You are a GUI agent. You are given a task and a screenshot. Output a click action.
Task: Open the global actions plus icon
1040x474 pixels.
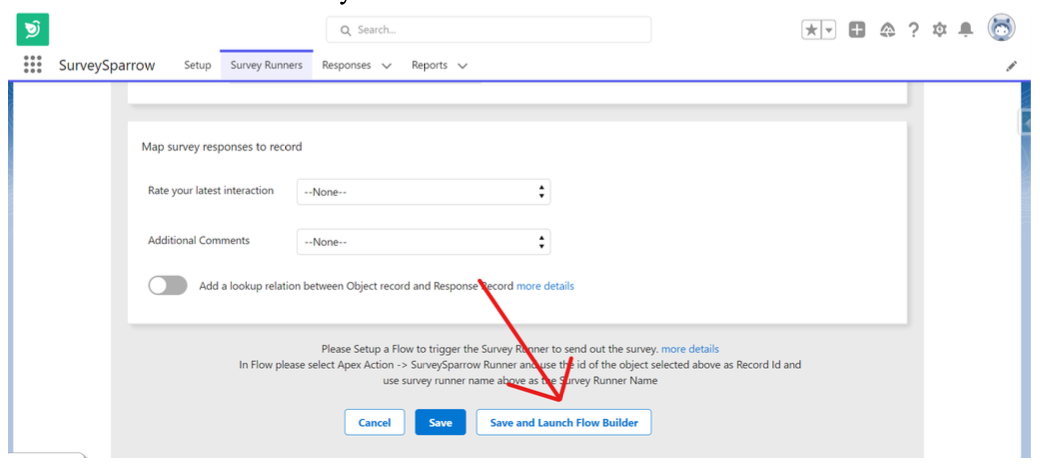point(857,30)
